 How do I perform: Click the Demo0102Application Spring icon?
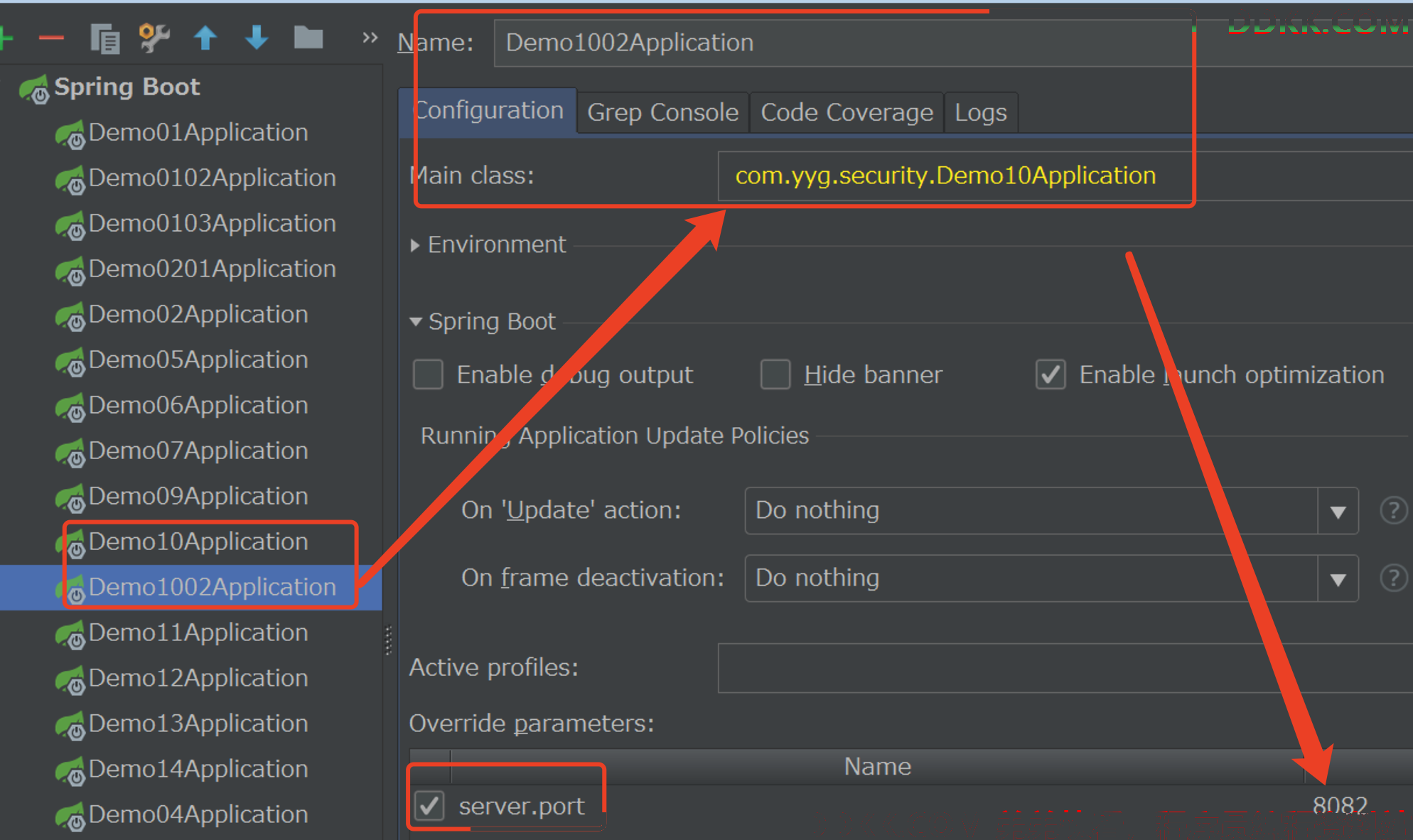point(70,180)
